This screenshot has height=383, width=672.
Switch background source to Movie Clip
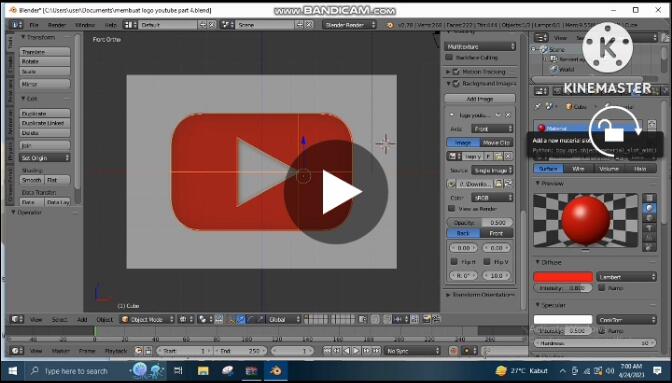pos(496,142)
